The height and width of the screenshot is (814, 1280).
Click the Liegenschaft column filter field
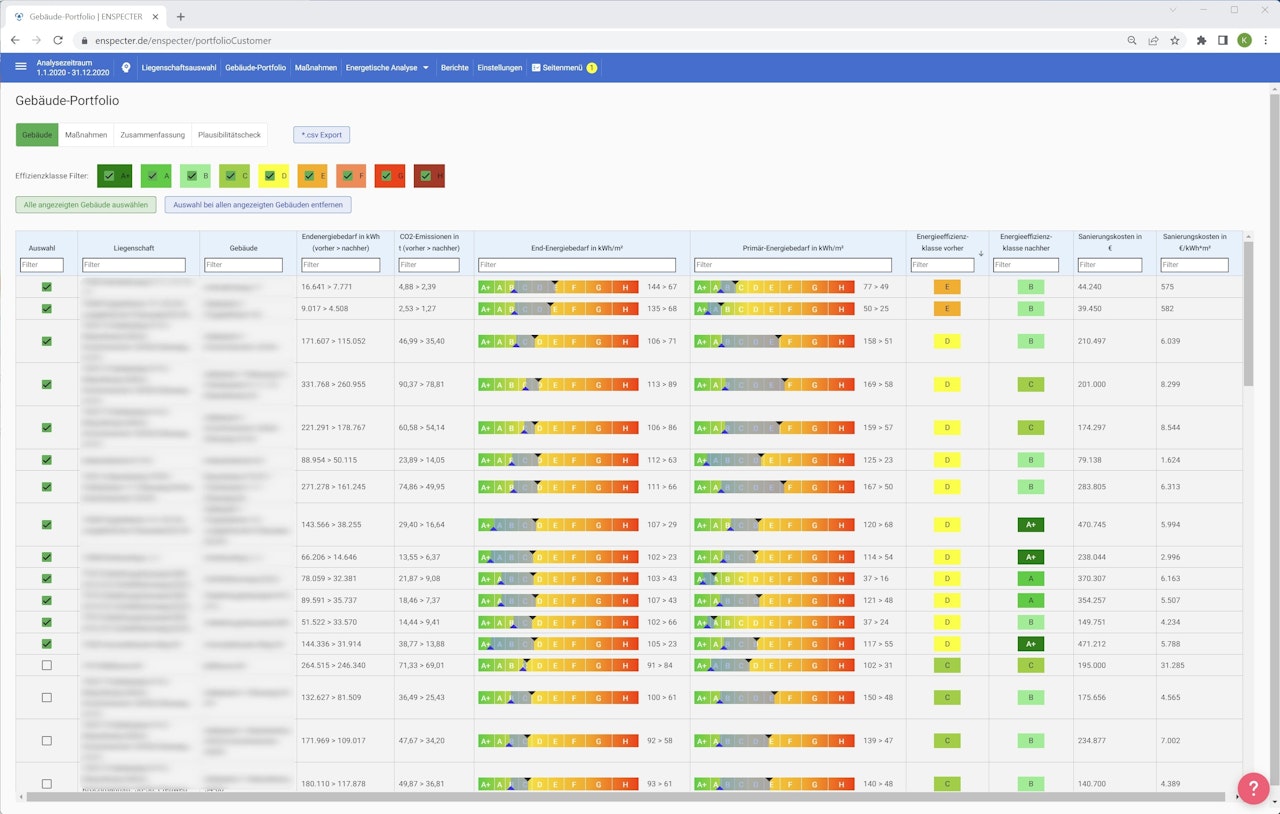coord(134,265)
